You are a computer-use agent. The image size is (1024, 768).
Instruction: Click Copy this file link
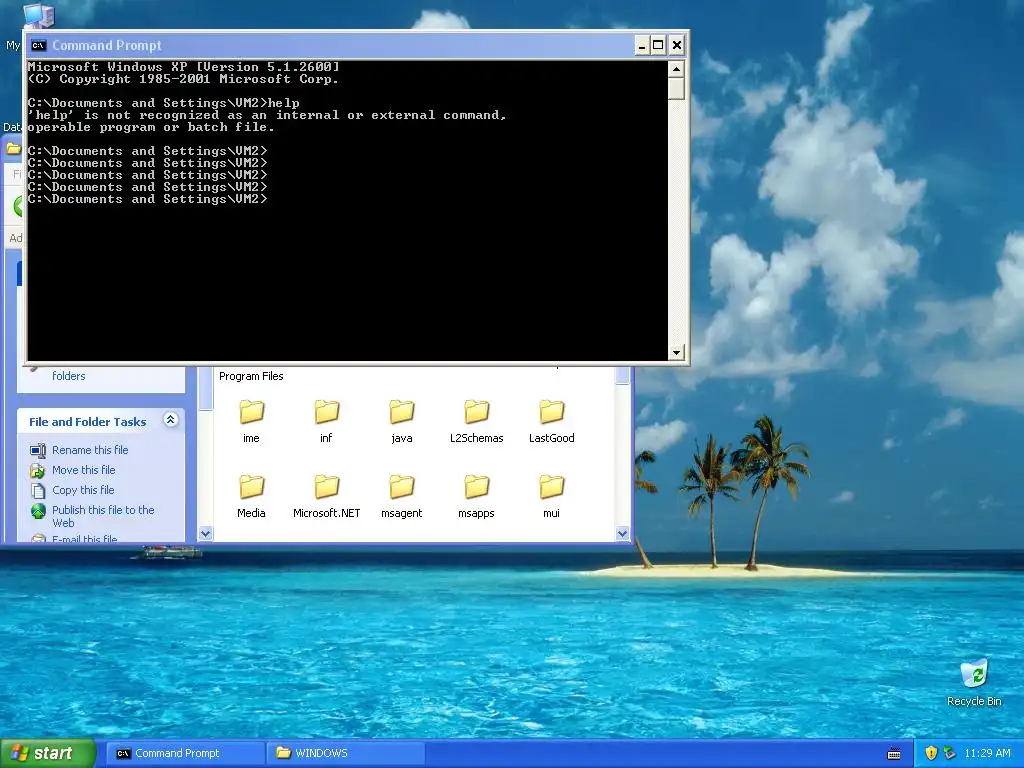(x=83, y=490)
